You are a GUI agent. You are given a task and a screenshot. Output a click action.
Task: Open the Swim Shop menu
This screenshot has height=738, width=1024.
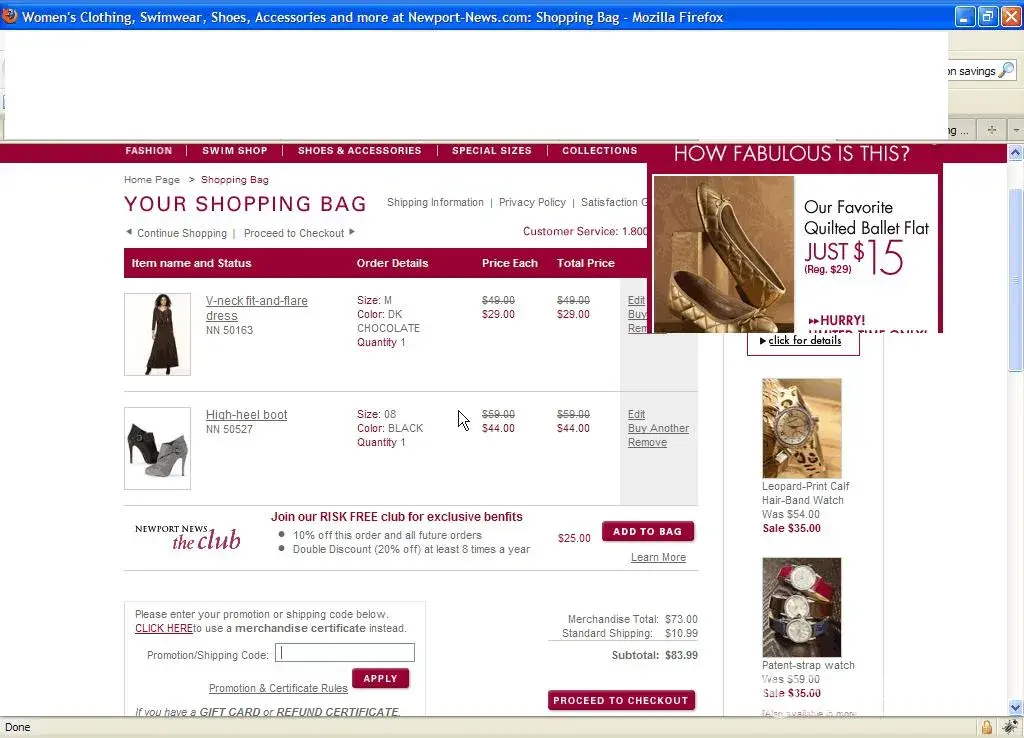235,151
